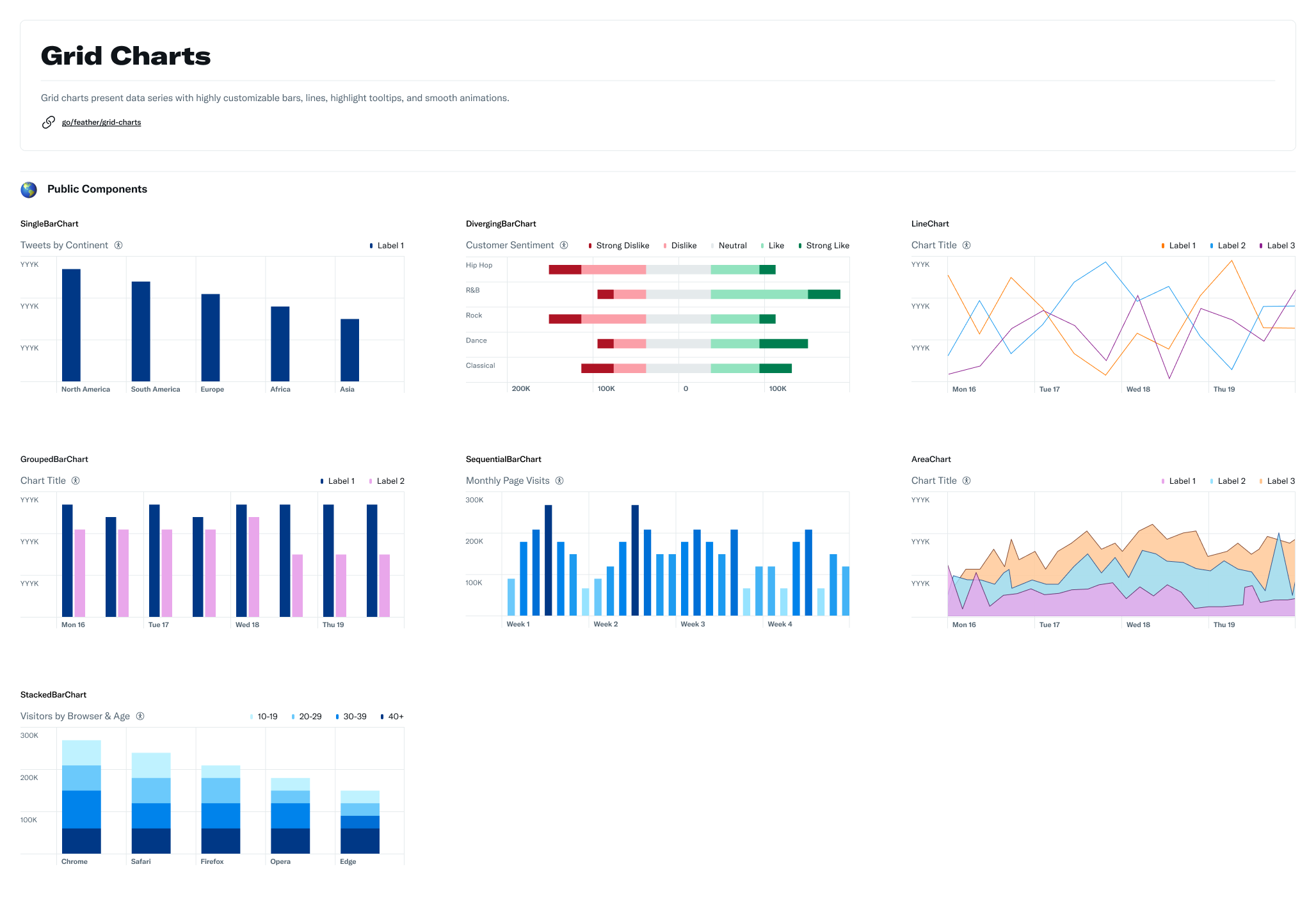Click the accessibility icon beside Visitors by Browser & Age

140,716
